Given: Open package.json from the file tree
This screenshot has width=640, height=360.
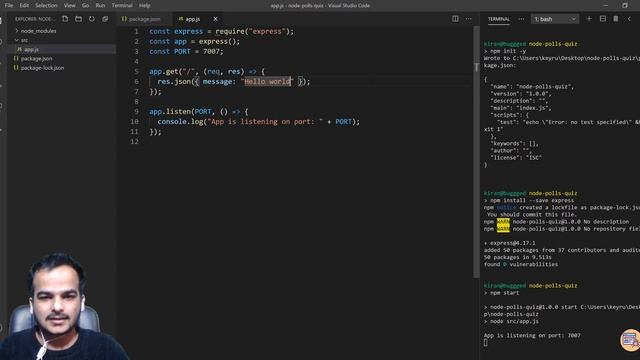Looking at the screenshot, I should (36, 59).
